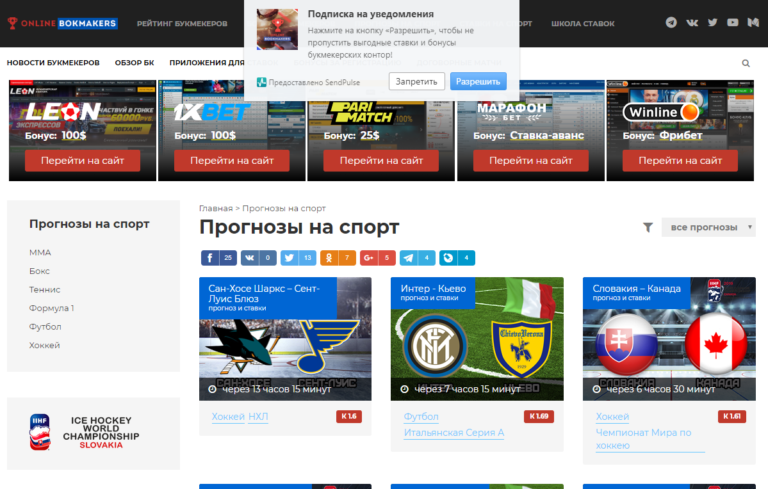This screenshot has width=768, height=489.
Task: Open the Интер - Кьево prediction card
Action: (477, 339)
